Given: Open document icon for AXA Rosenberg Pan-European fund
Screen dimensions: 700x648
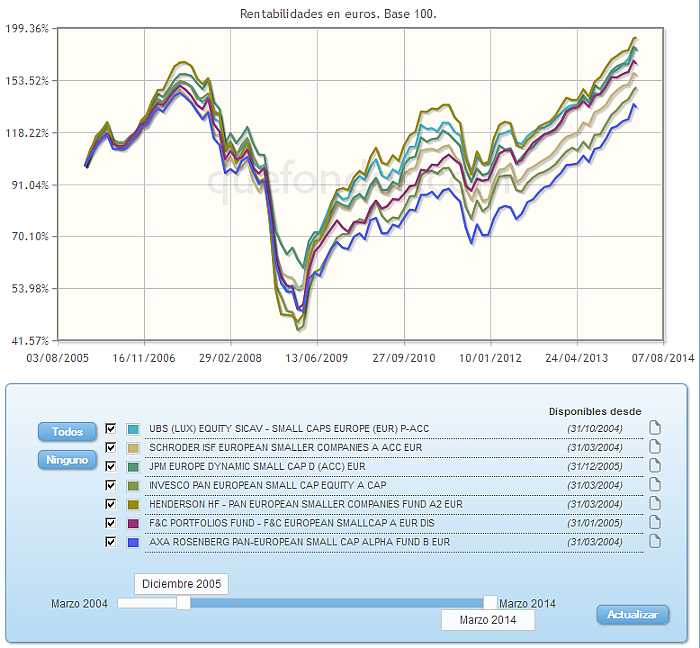Looking at the screenshot, I should tap(654, 541).
